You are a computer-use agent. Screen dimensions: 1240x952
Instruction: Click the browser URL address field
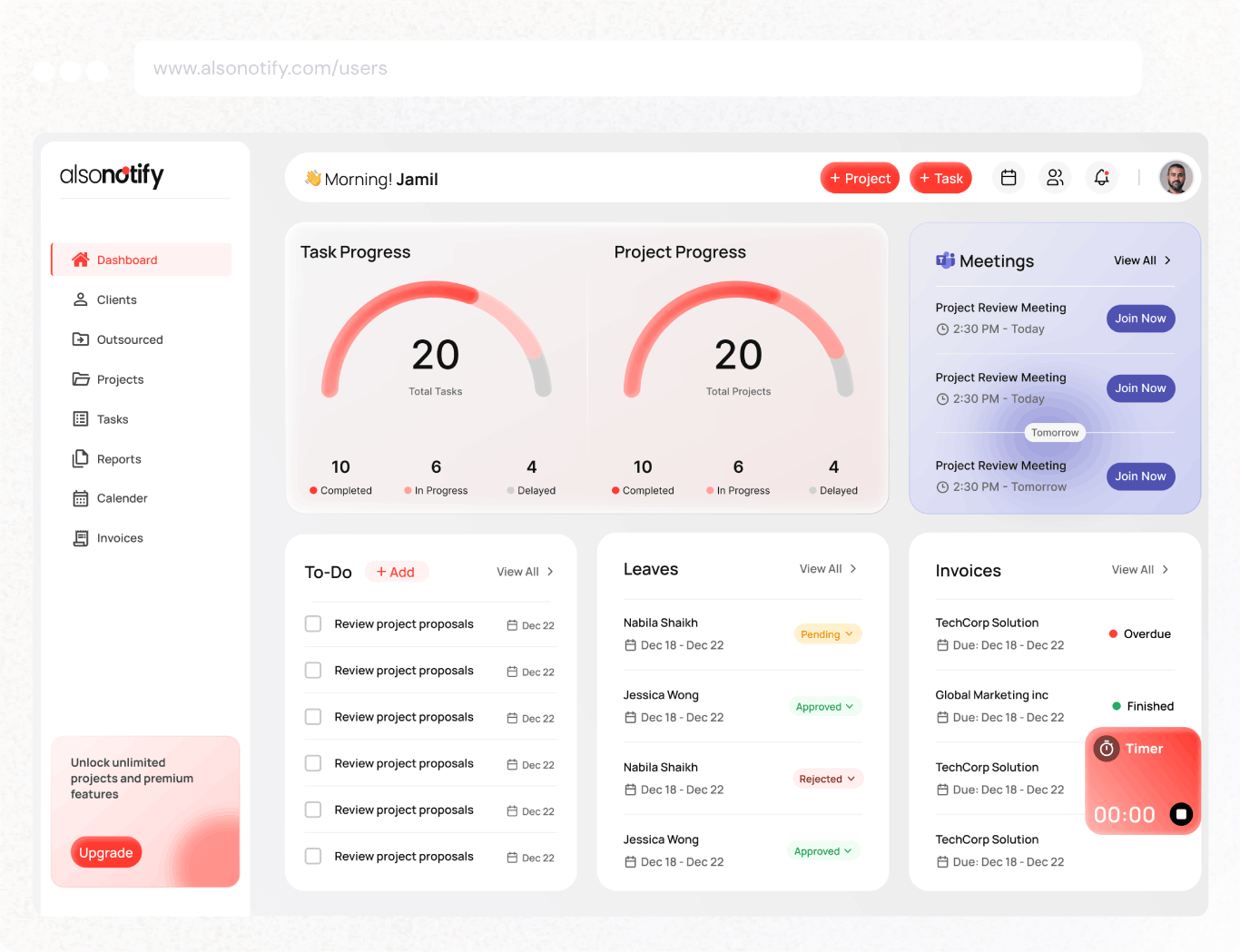[637, 68]
